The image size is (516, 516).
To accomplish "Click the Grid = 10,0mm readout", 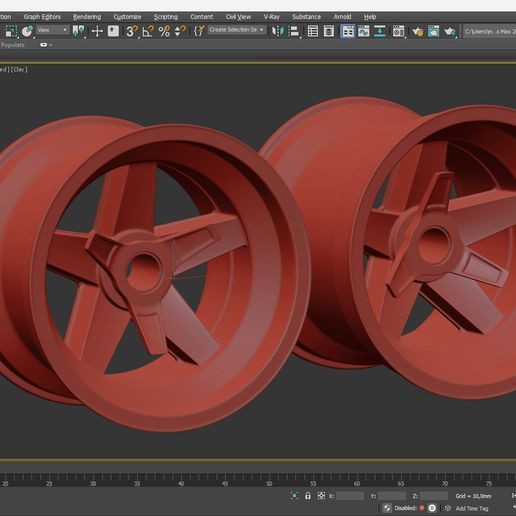I will point(473,496).
